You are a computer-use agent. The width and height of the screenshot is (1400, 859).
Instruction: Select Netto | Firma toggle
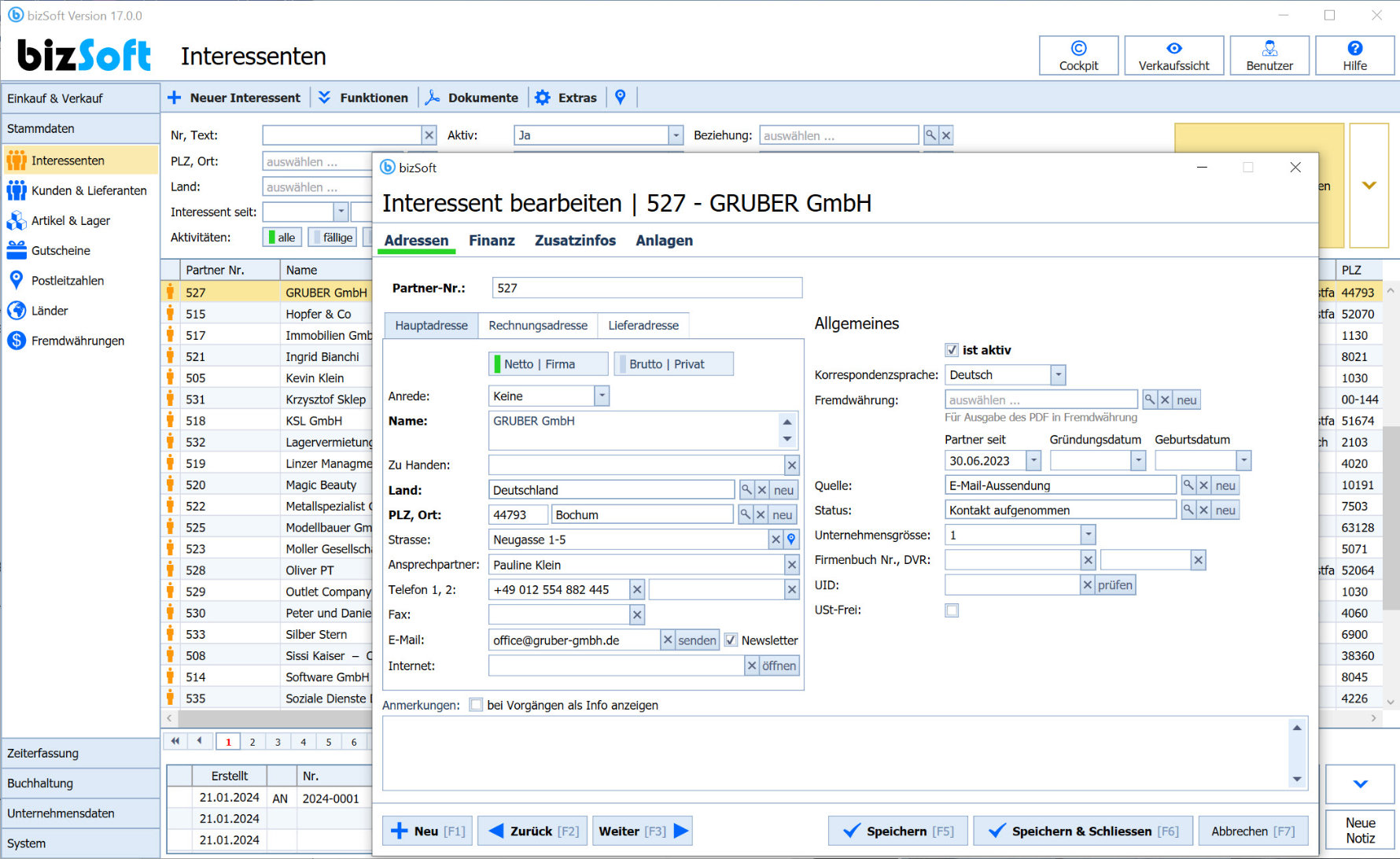pyautogui.click(x=547, y=364)
